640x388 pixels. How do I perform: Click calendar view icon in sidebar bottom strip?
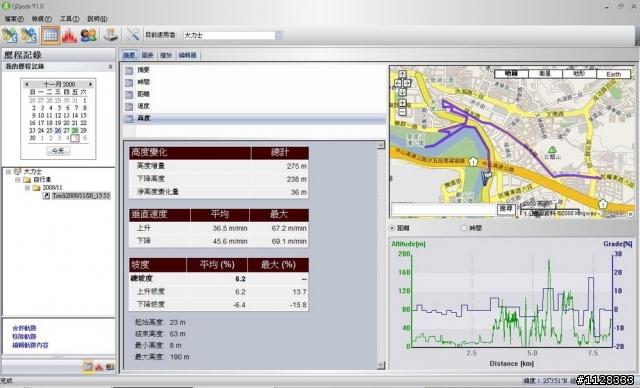(88, 366)
